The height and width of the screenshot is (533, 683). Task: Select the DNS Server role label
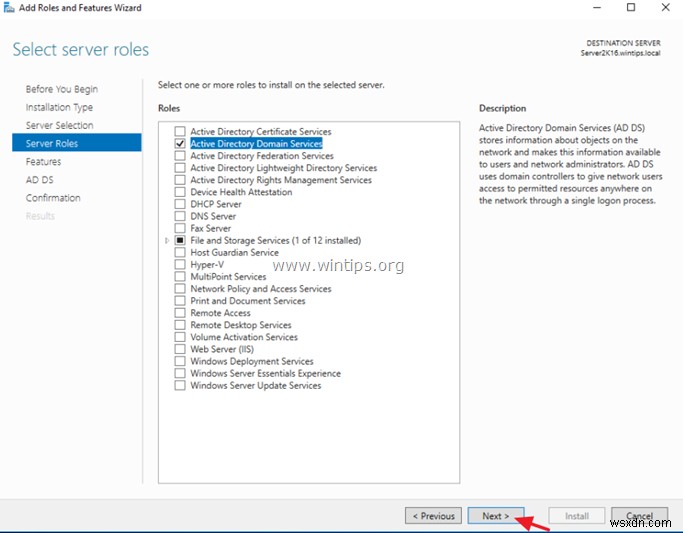click(x=213, y=216)
